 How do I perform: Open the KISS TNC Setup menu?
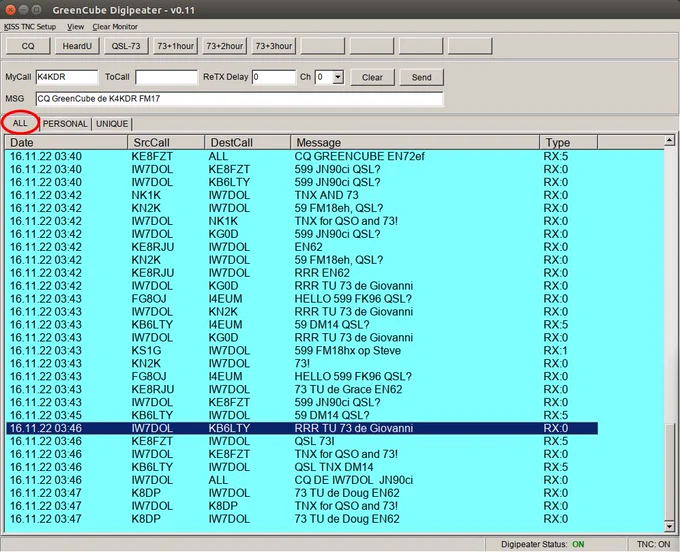[30, 27]
